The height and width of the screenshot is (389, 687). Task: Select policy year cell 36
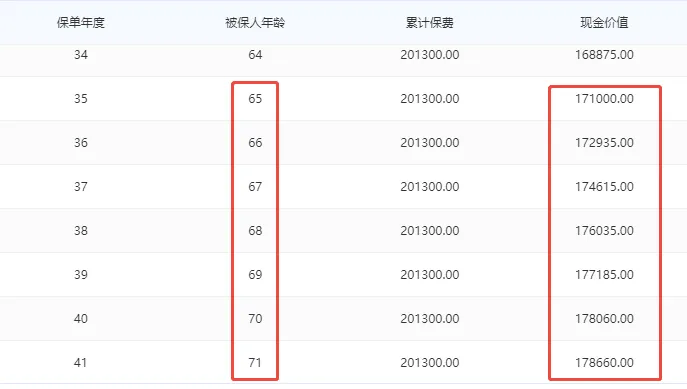click(x=81, y=143)
